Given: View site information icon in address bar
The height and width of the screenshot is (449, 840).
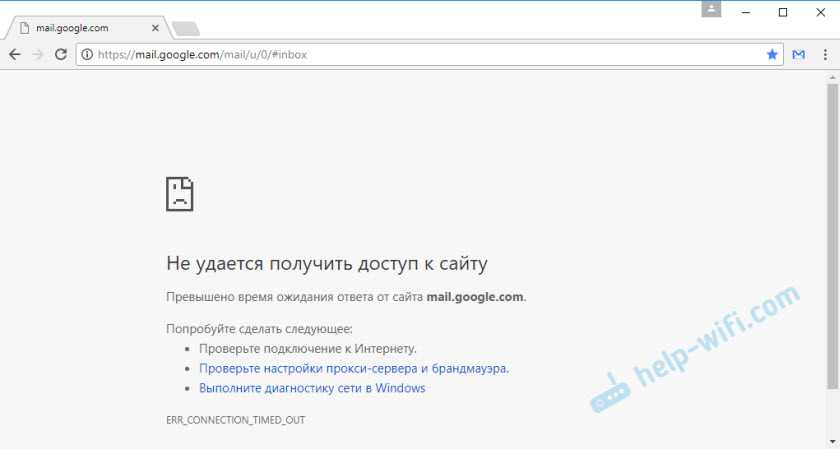Looking at the screenshot, I should click(x=87, y=55).
